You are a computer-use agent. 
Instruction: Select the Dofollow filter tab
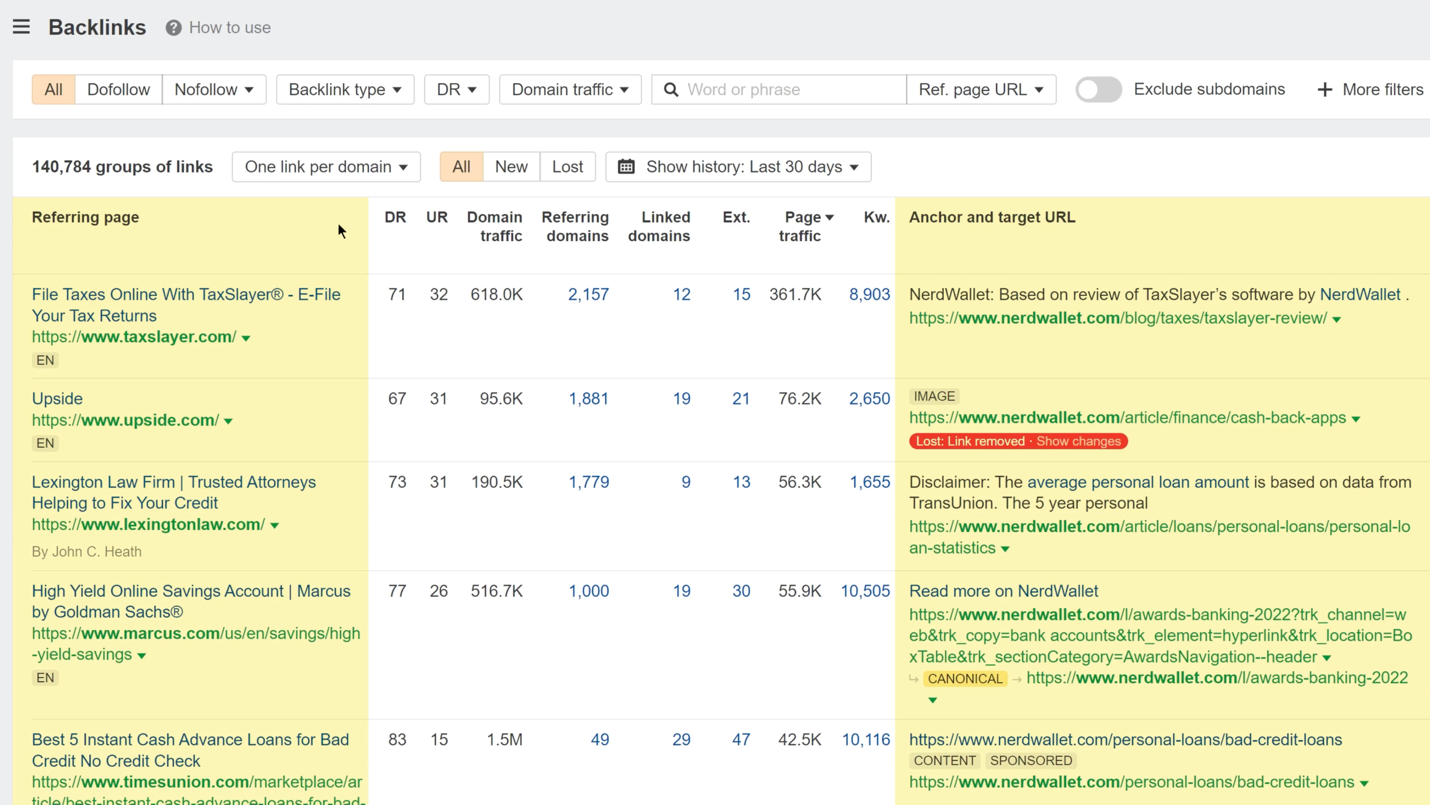pos(118,90)
